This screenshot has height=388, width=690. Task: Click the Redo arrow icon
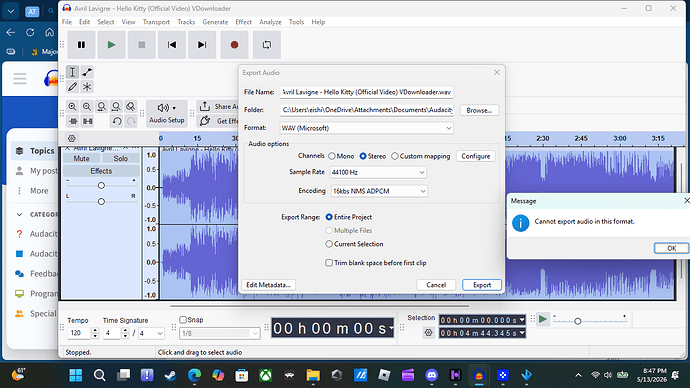click(131, 121)
